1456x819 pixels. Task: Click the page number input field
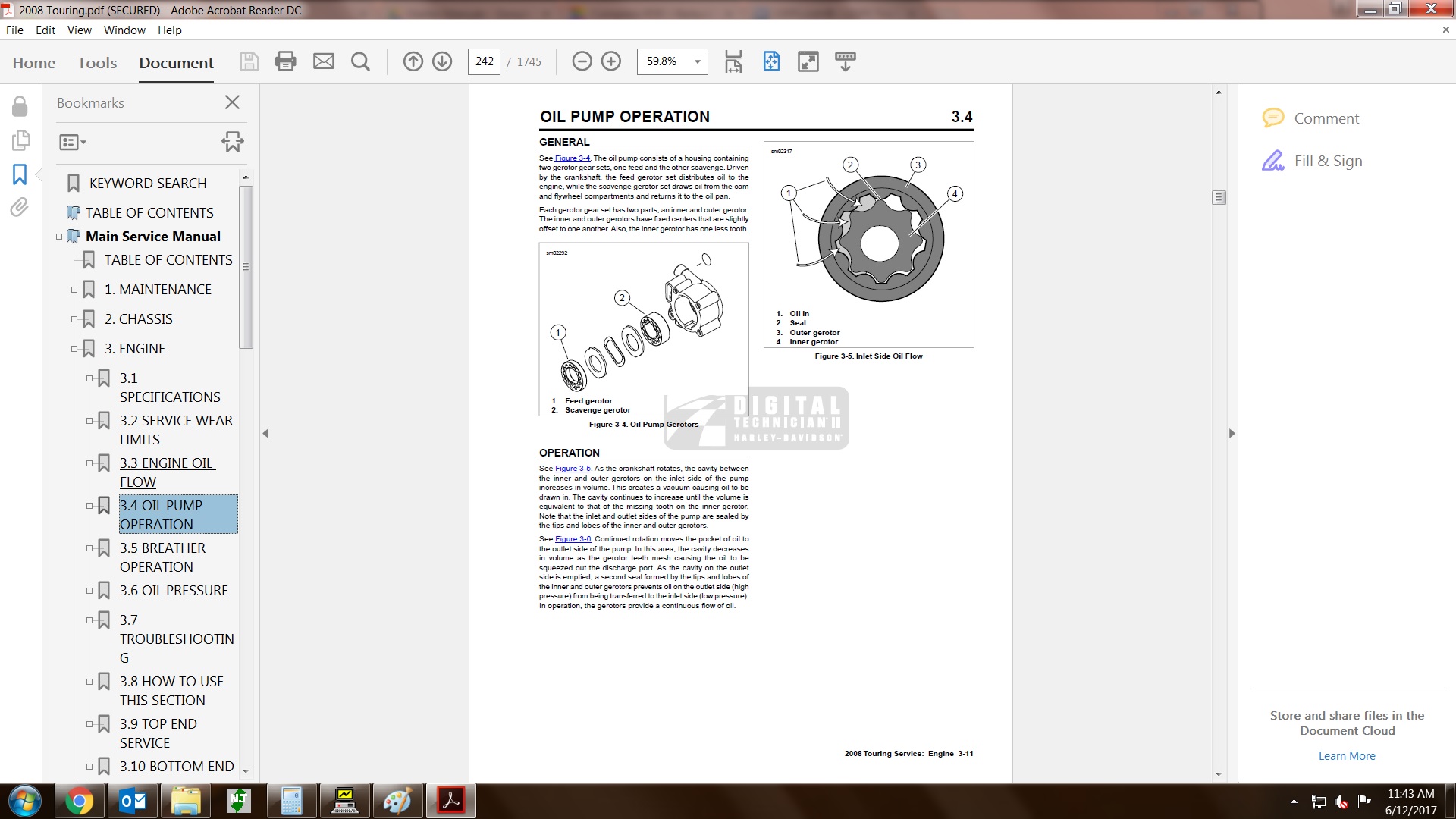(485, 61)
